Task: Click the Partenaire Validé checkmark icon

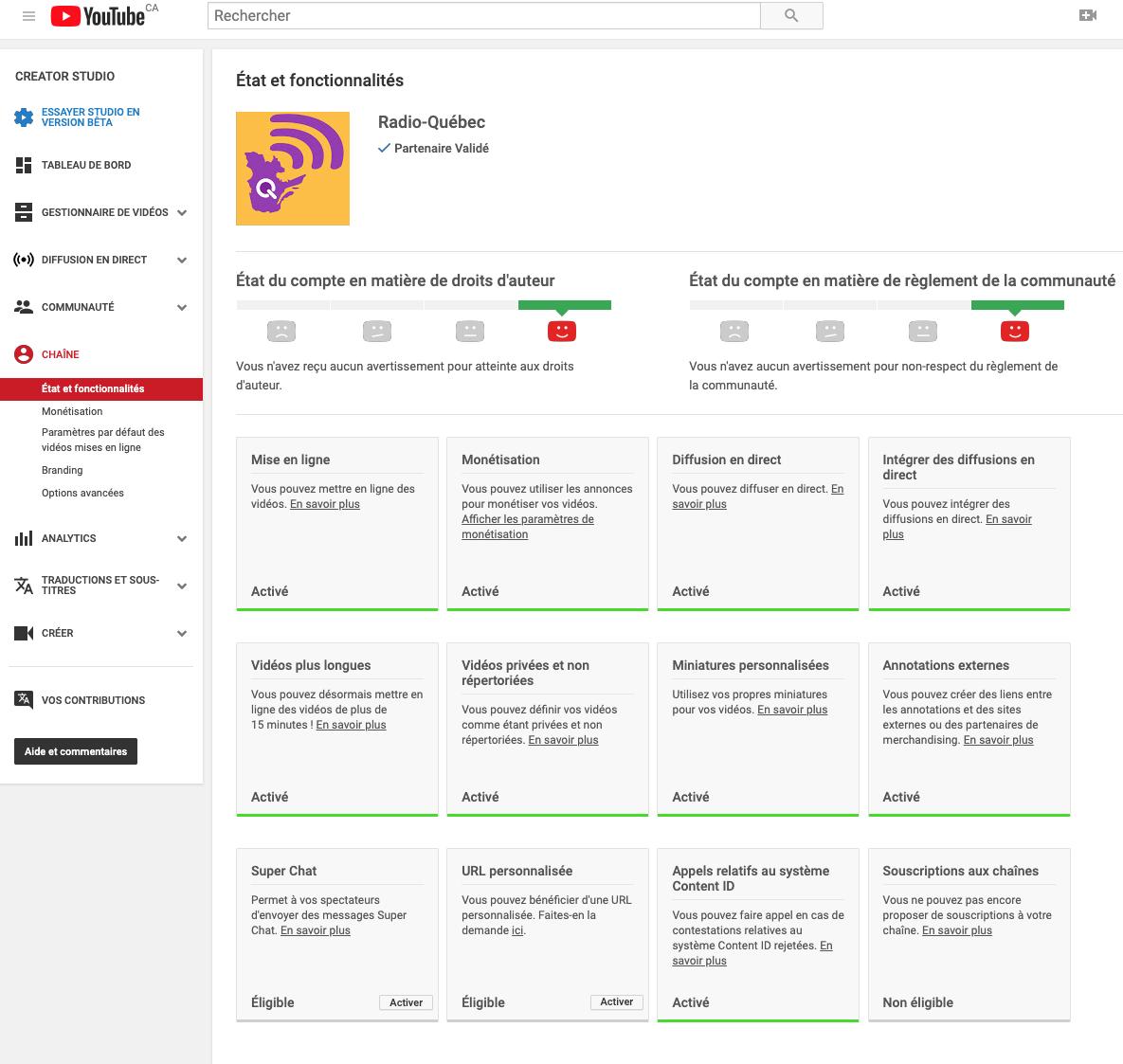Action: click(384, 148)
